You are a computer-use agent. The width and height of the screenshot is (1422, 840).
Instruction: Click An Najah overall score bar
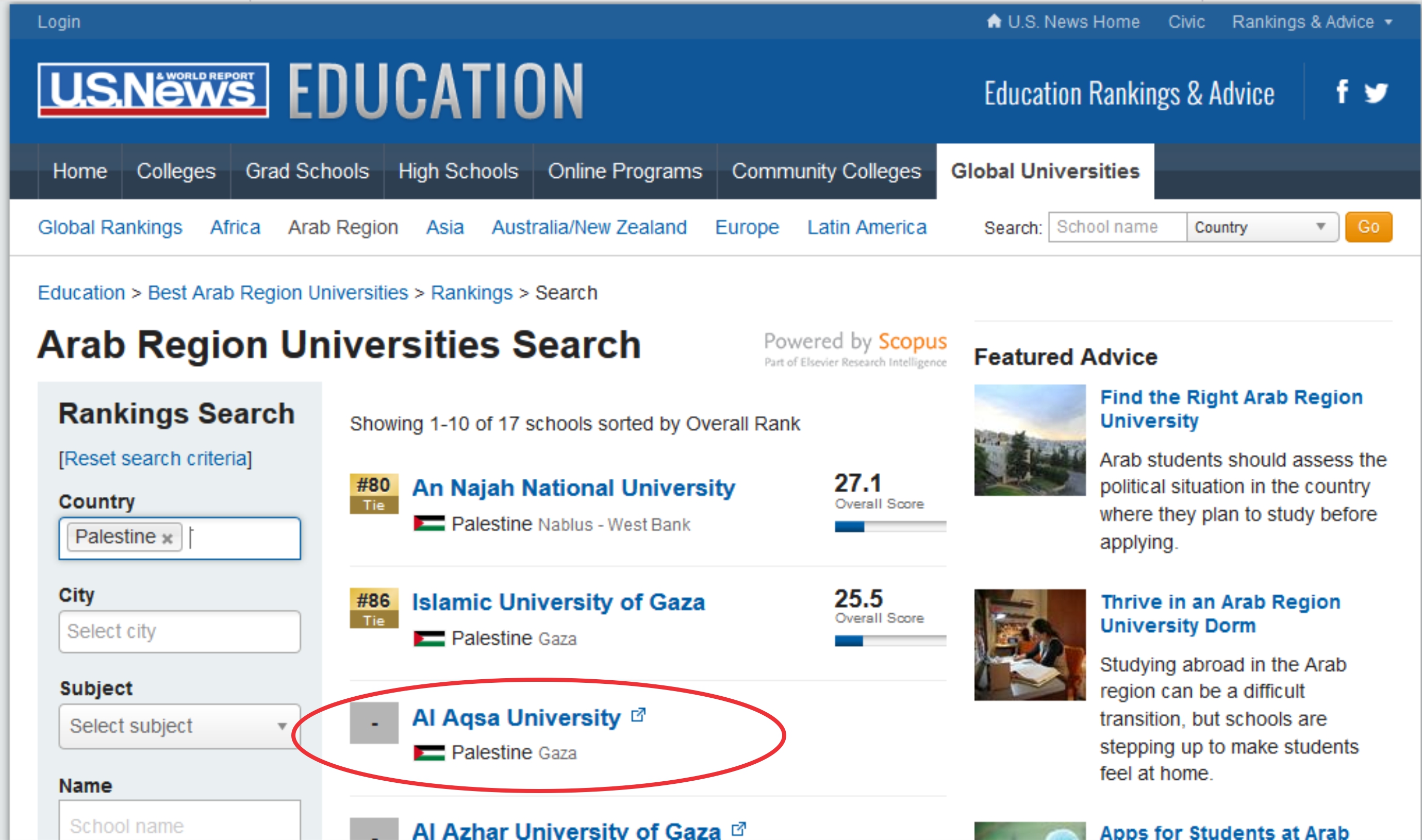(x=890, y=527)
